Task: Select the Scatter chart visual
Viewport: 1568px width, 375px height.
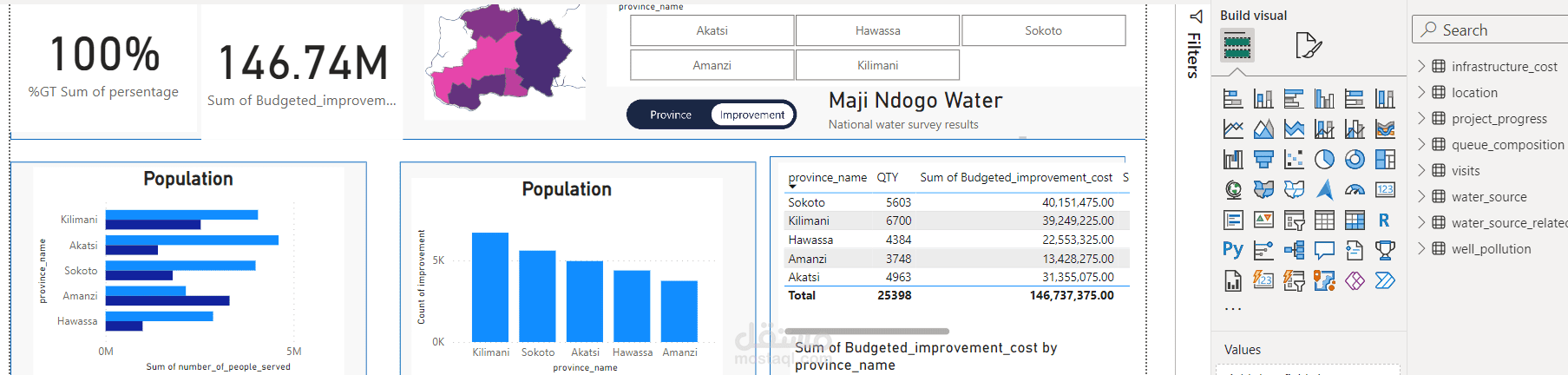Action: (1294, 160)
